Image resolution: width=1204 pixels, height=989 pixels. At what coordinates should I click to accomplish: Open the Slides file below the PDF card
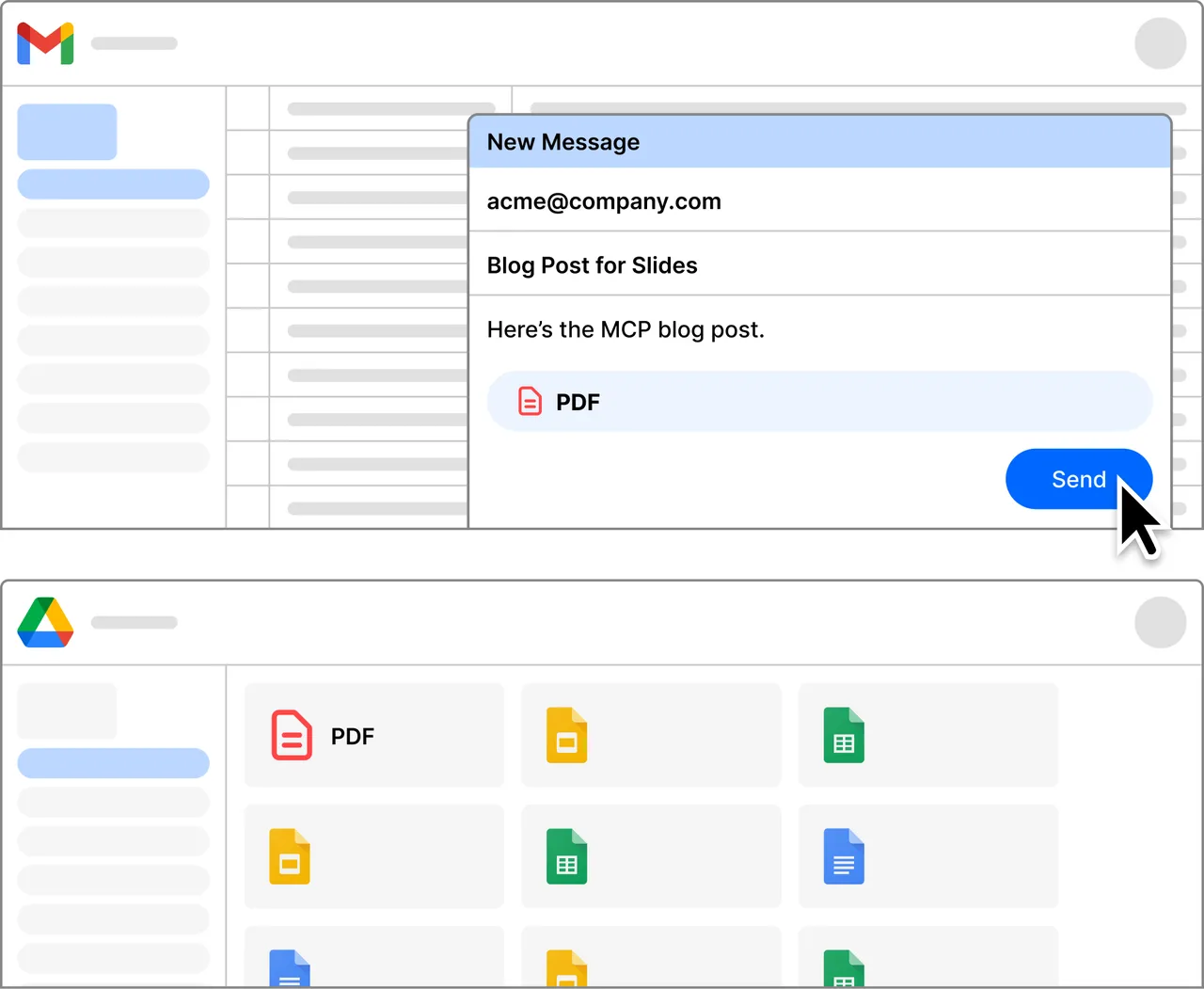374,856
